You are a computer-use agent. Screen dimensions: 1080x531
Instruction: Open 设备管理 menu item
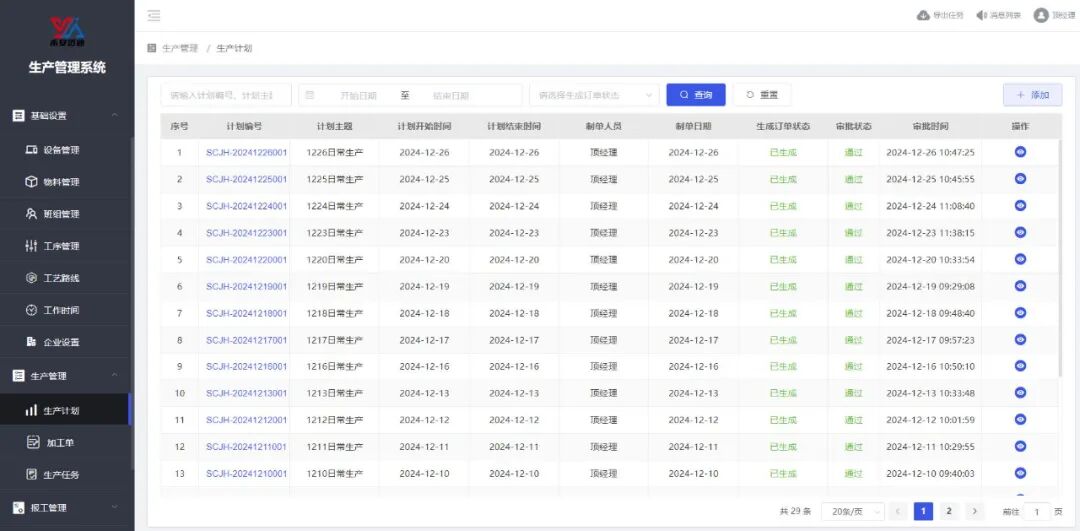(64, 149)
